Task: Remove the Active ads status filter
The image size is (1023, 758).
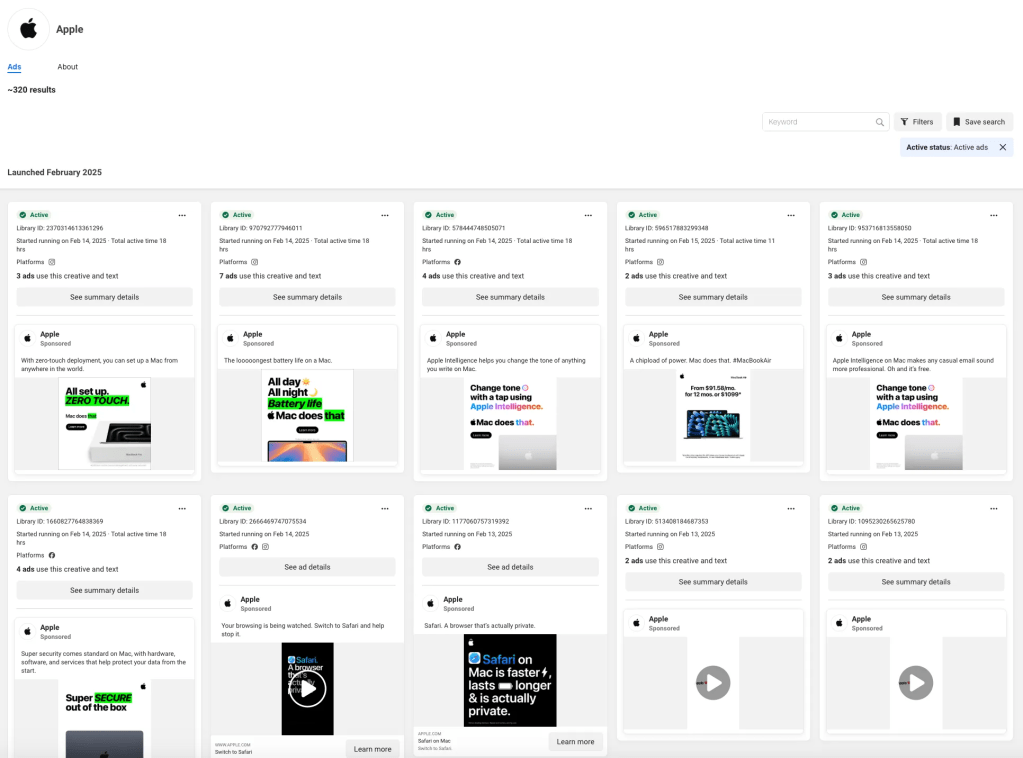Action: [1002, 147]
